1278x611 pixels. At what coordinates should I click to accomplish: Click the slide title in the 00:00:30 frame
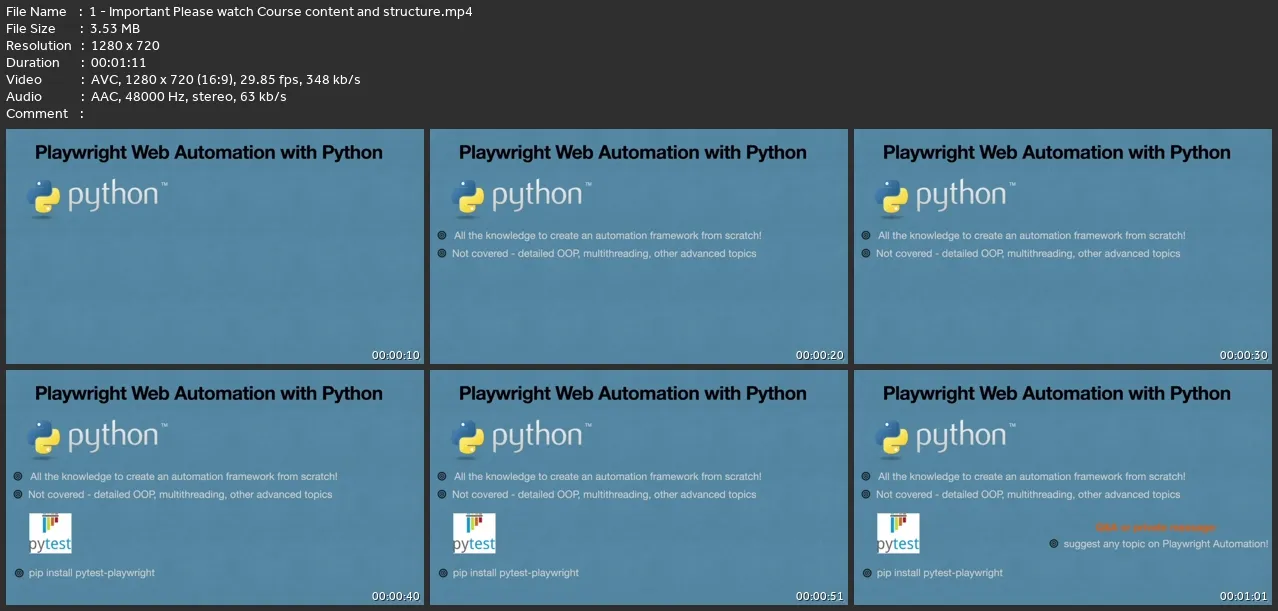pyautogui.click(x=1057, y=153)
